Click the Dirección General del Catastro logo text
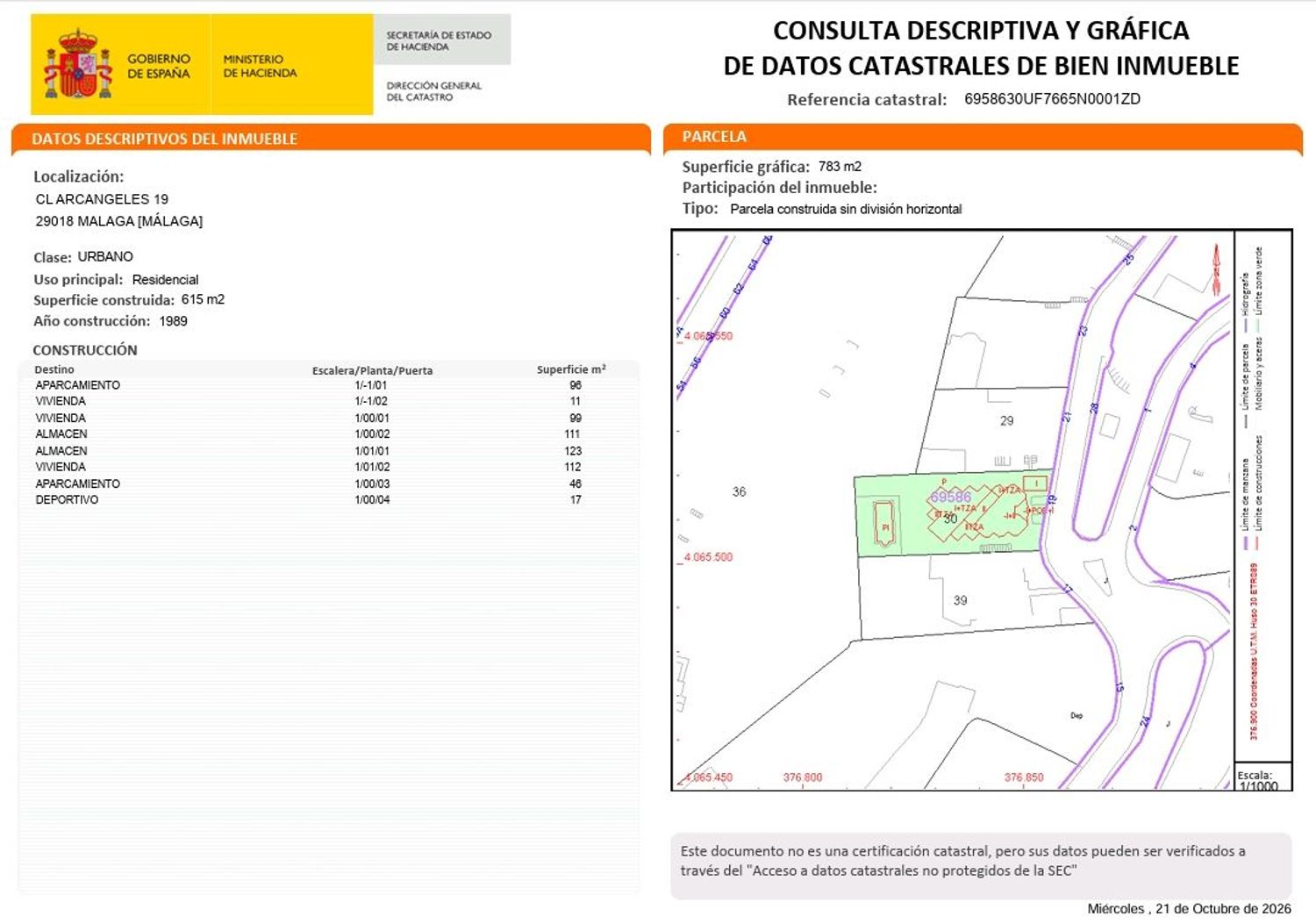Image resolution: width=1316 pixels, height=924 pixels. (x=433, y=91)
